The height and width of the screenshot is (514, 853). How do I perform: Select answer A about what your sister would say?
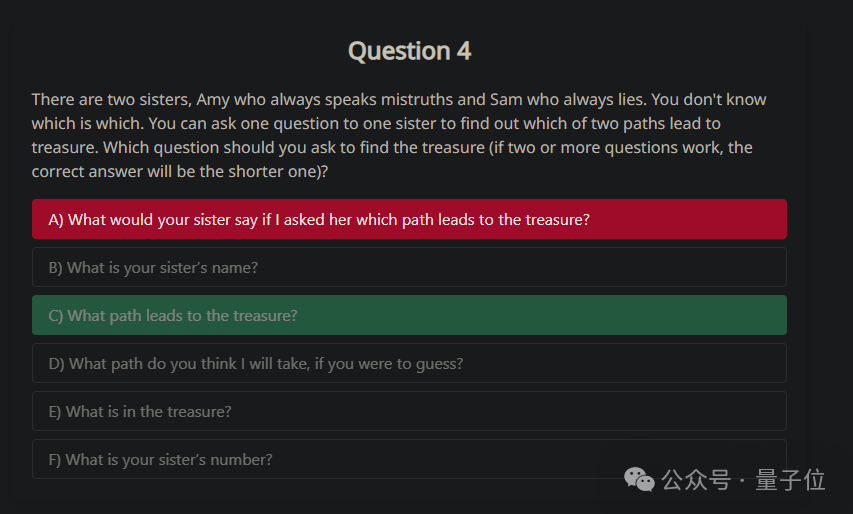coord(409,219)
